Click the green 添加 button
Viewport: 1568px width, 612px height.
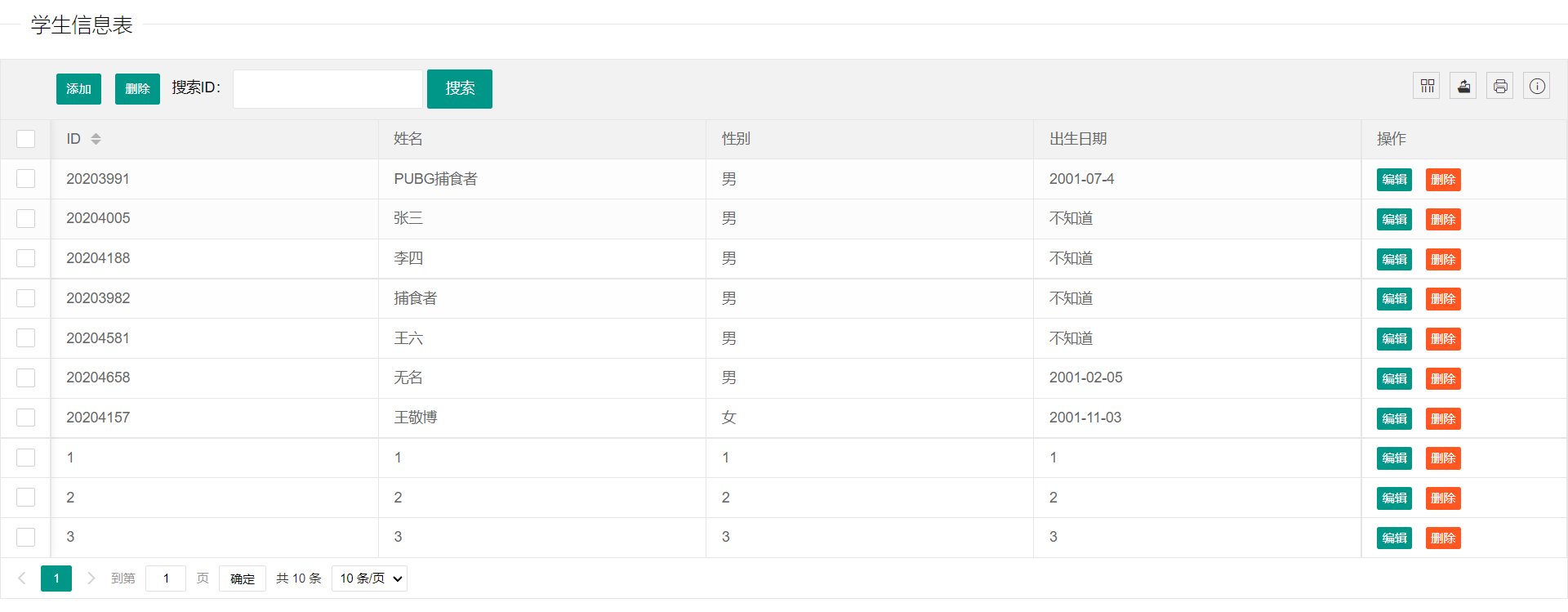point(78,89)
